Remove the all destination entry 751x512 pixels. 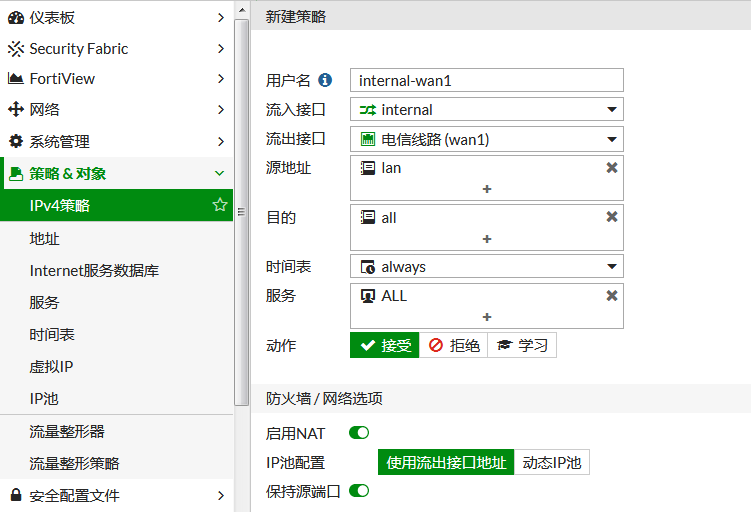click(x=612, y=217)
